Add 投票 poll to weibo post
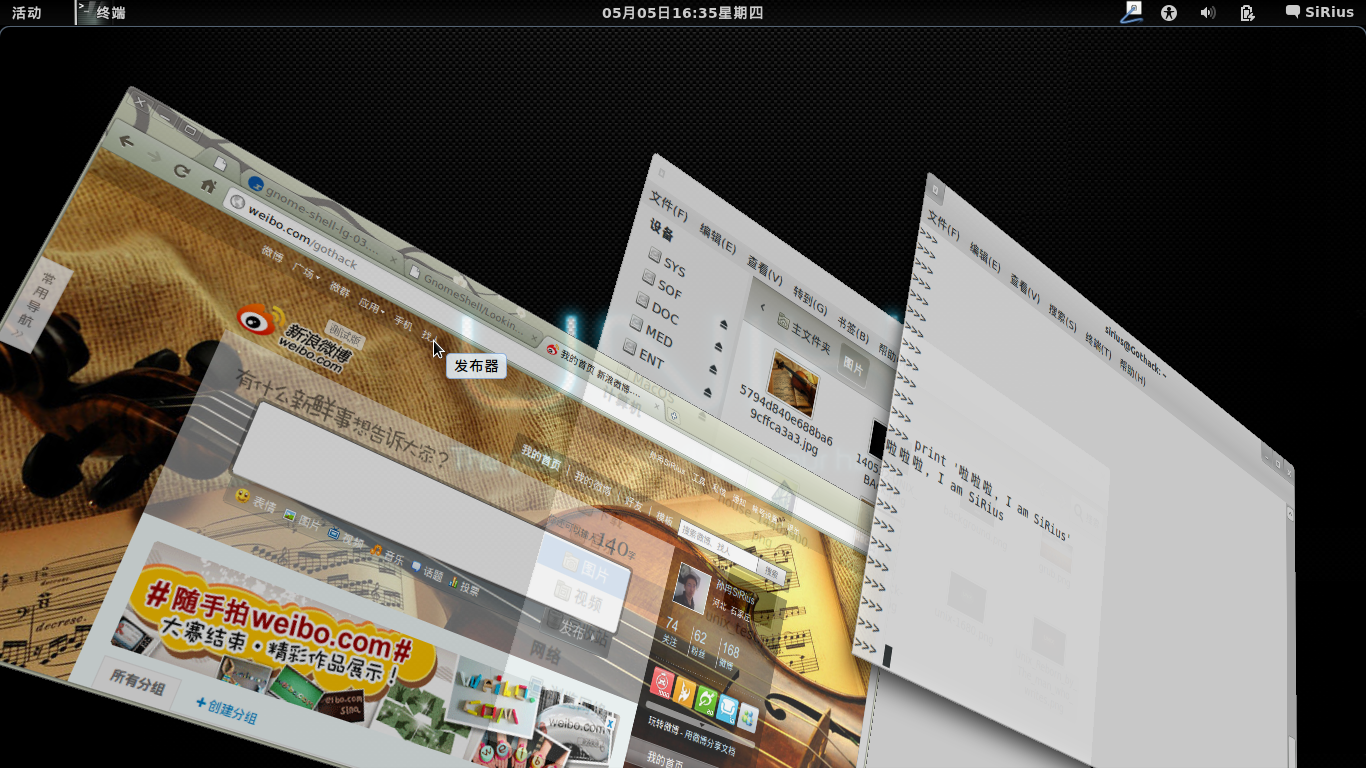1366x768 pixels. tap(465, 586)
